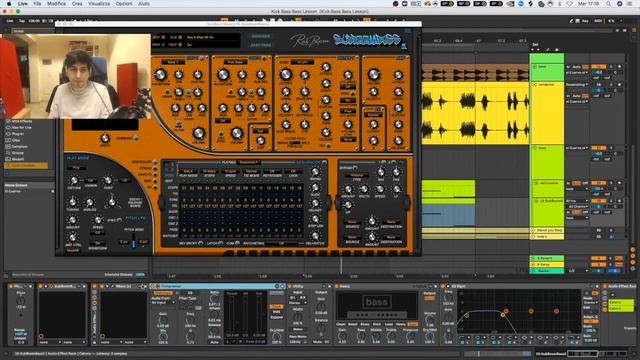Open the Plug-In browser category
Viewport: 640px width, 360px height.
[18, 134]
